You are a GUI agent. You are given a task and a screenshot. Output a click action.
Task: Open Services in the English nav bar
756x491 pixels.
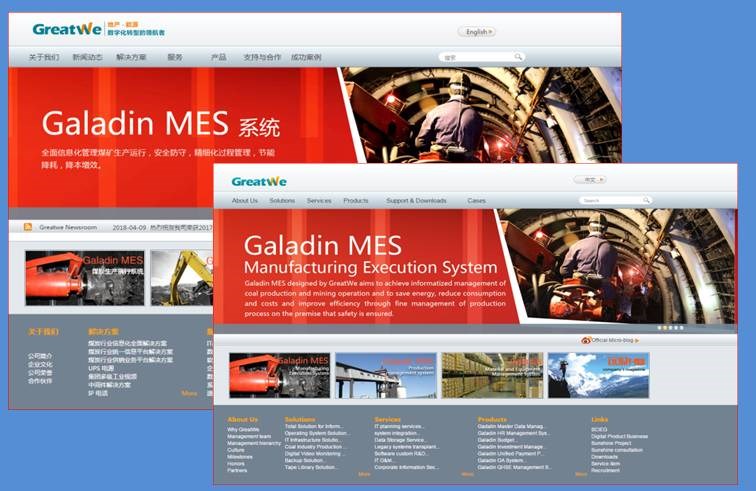pyautogui.click(x=319, y=201)
